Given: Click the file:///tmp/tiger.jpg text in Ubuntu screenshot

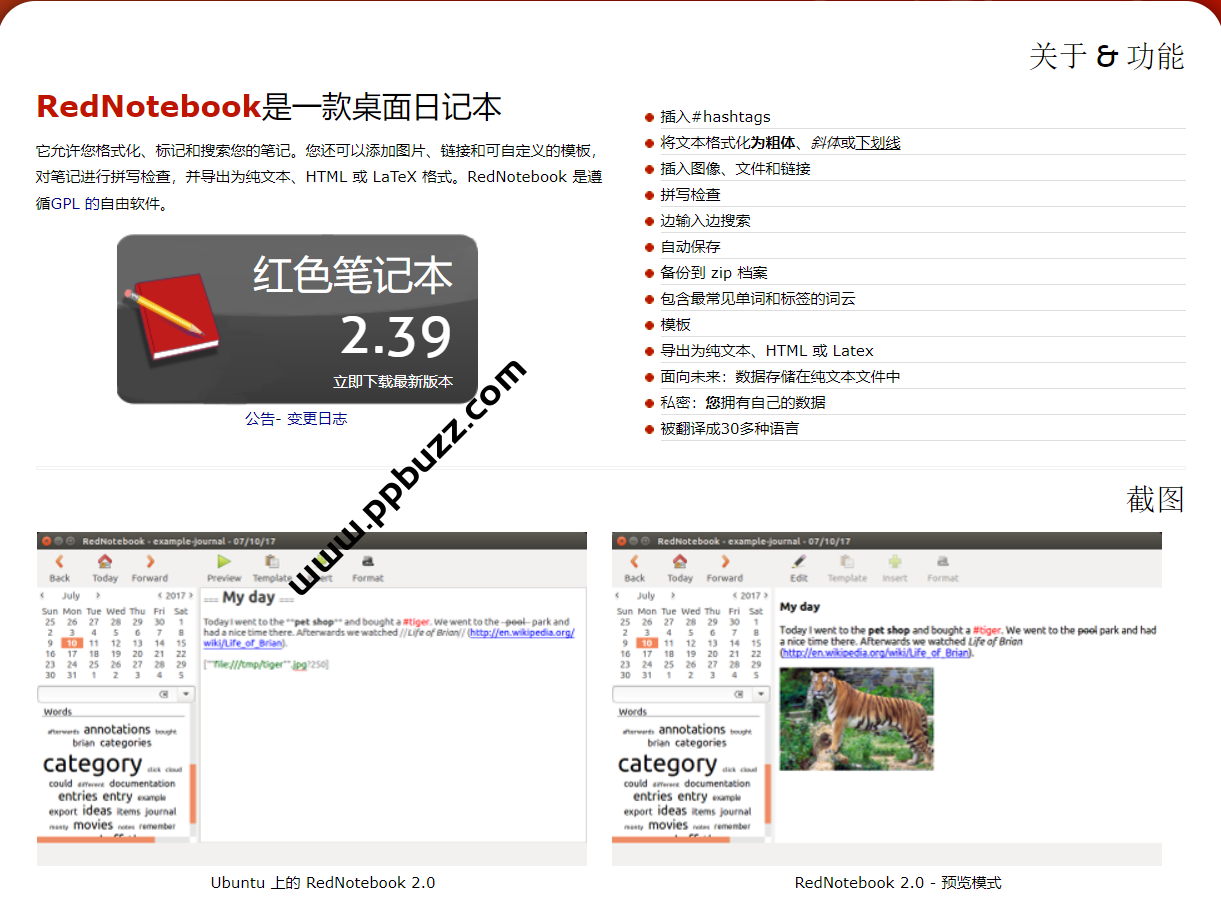Looking at the screenshot, I should tap(260, 665).
